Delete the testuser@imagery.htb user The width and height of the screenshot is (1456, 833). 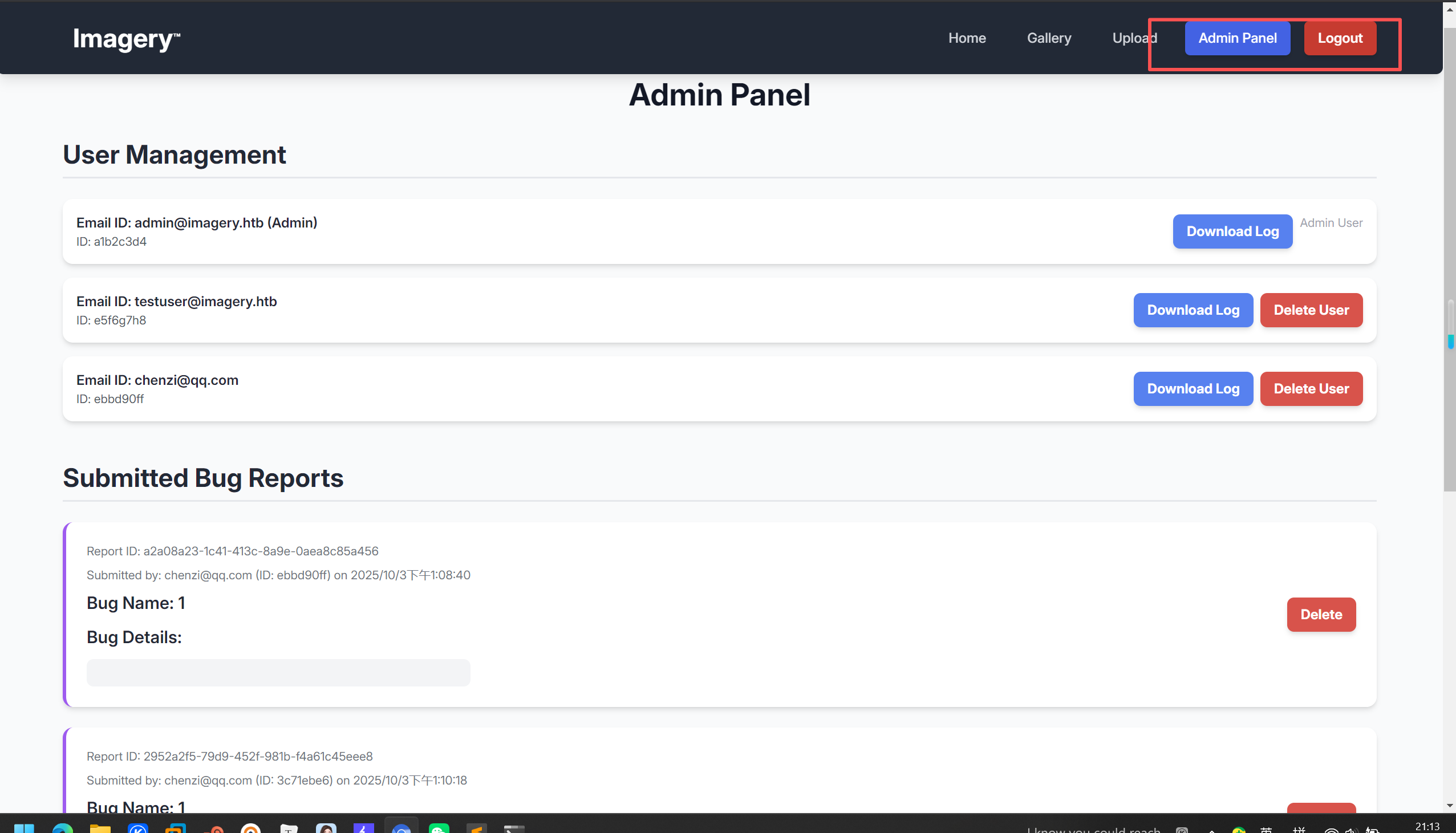pos(1311,310)
